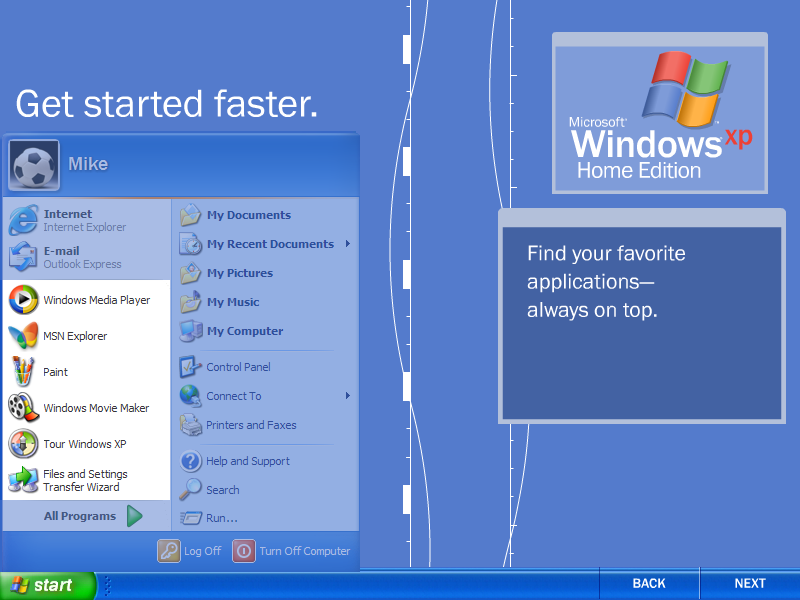This screenshot has width=800, height=600.
Task: Click the Run... label
Action: (x=221, y=518)
